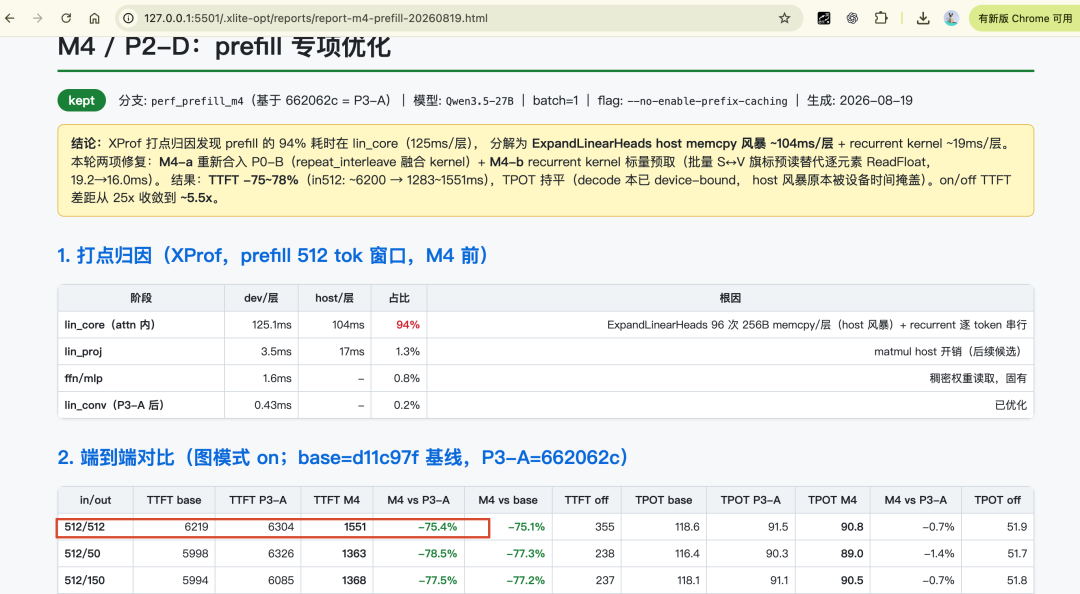Click the host/层 column header
This screenshot has width=1080, height=594.
pos(335,298)
